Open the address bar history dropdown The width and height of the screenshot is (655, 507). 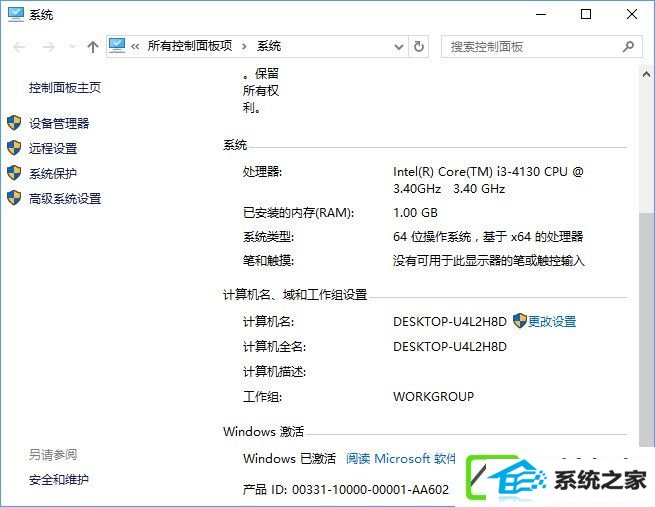click(x=399, y=47)
